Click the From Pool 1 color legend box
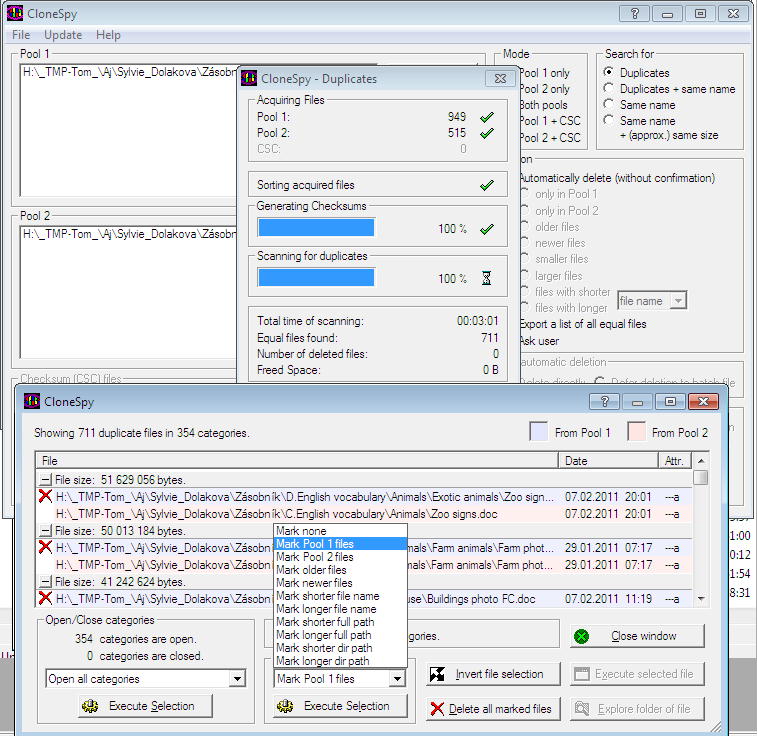This screenshot has height=736, width=757. point(538,432)
